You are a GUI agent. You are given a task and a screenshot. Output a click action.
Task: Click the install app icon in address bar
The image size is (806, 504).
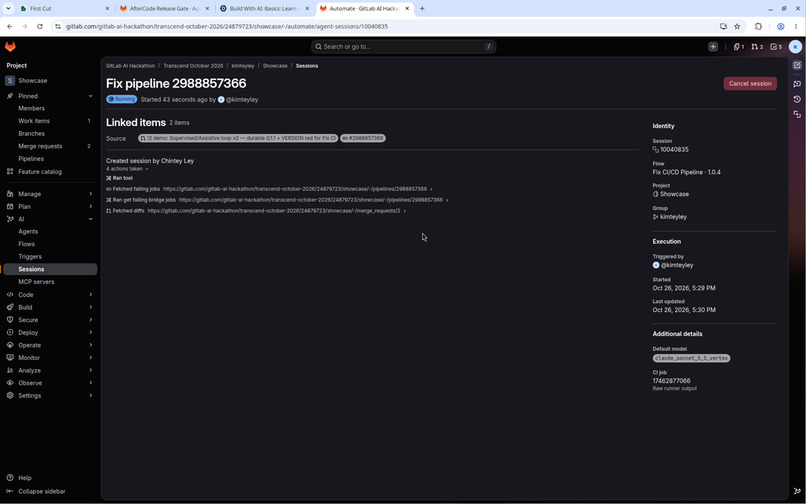(723, 26)
